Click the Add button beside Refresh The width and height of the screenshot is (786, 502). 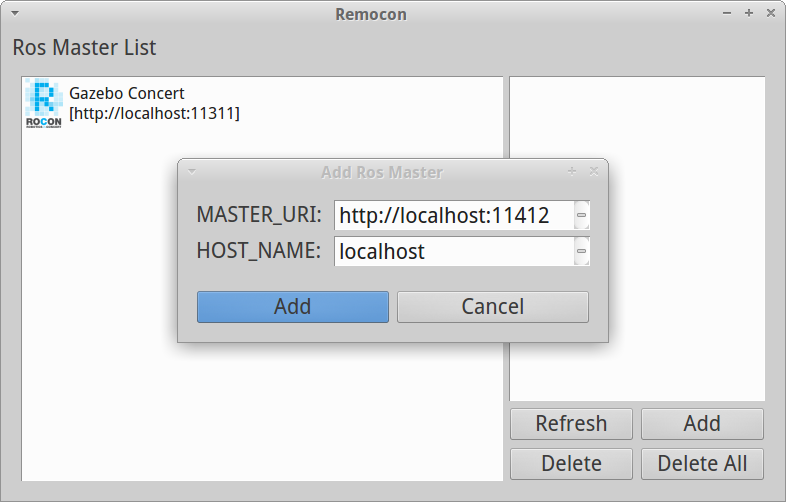coord(702,423)
